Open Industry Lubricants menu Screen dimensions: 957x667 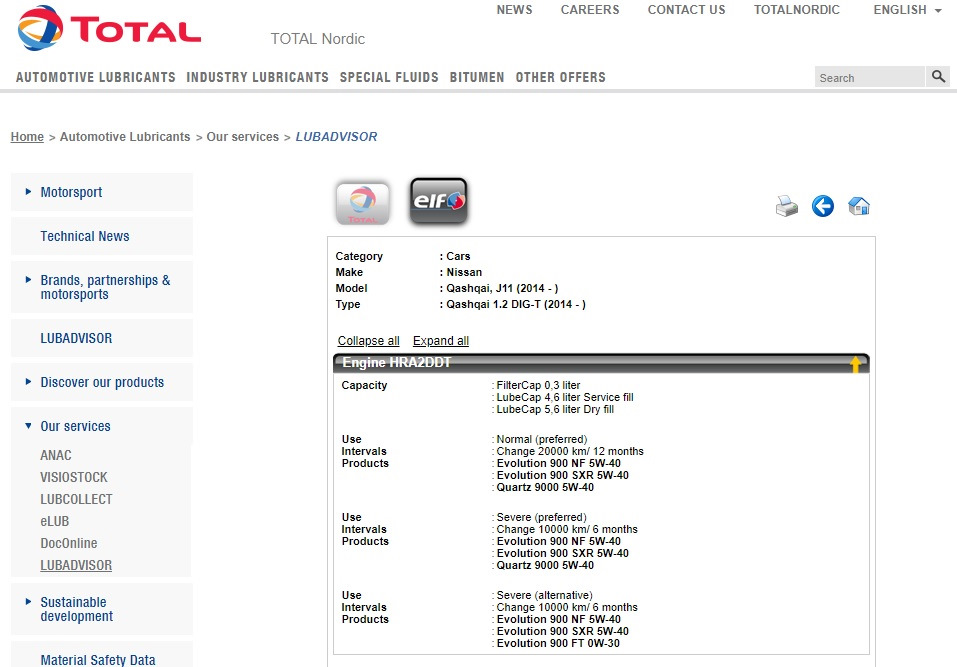[258, 78]
